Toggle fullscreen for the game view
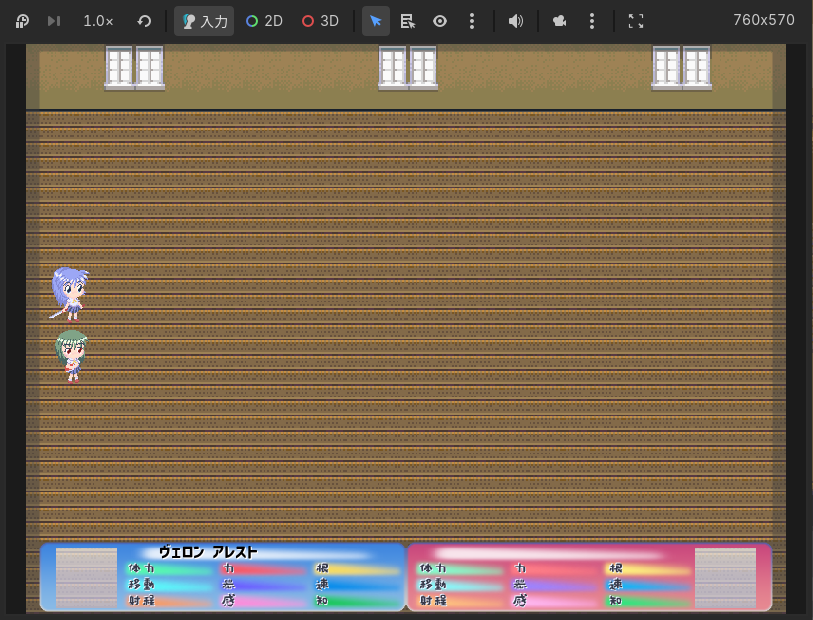 tap(636, 21)
